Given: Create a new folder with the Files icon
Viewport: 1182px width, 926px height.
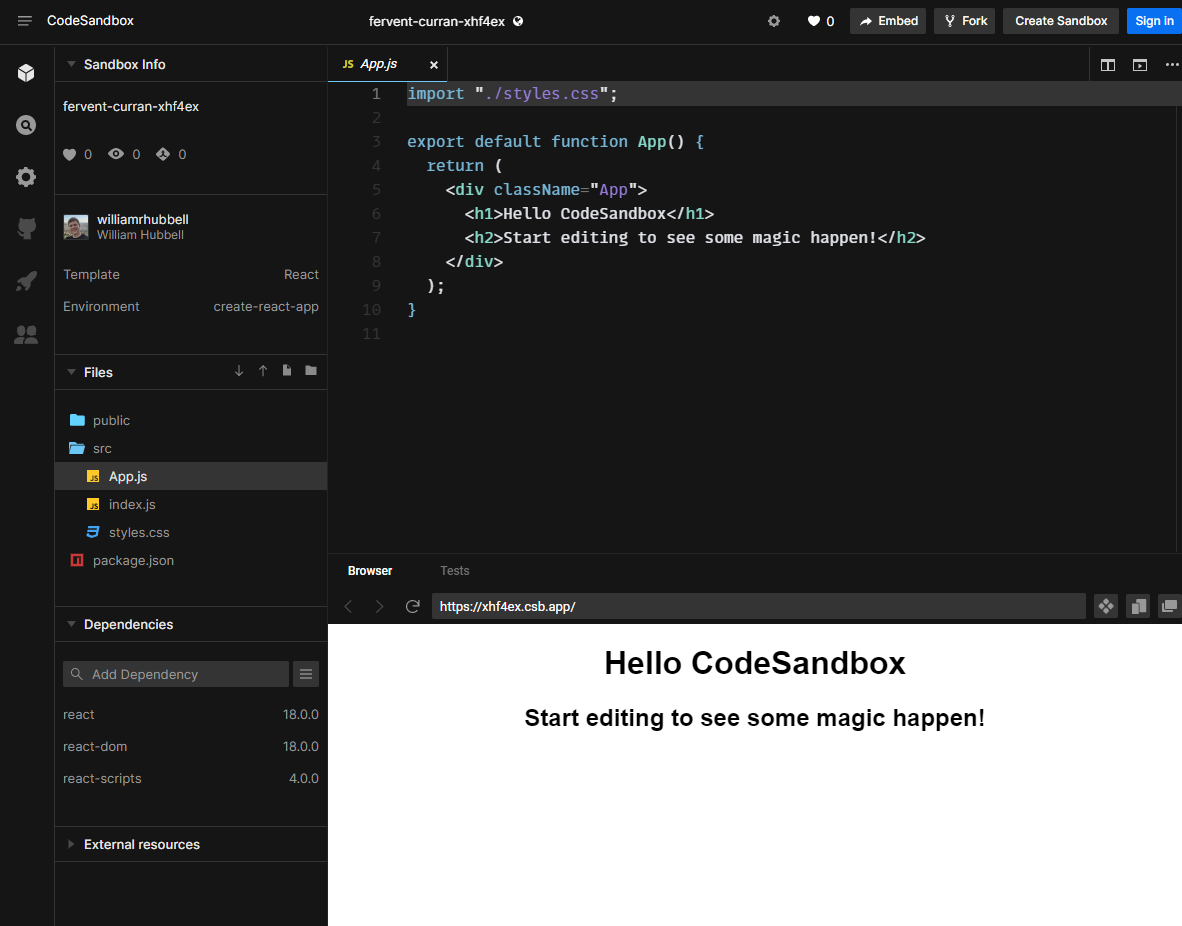Looking at the screenshot, I should [311, 371].
